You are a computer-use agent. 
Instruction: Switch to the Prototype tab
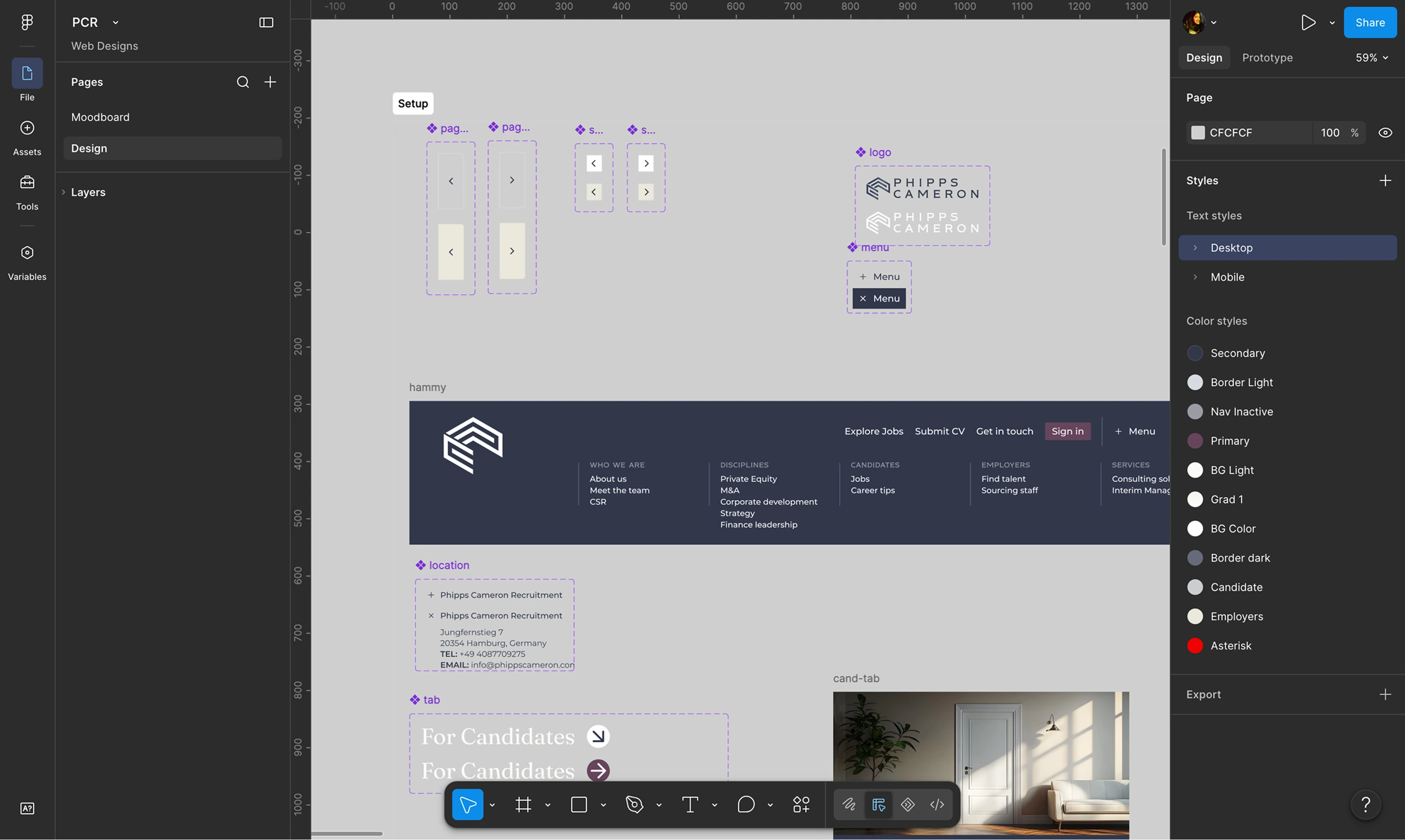coord(1267,58)
